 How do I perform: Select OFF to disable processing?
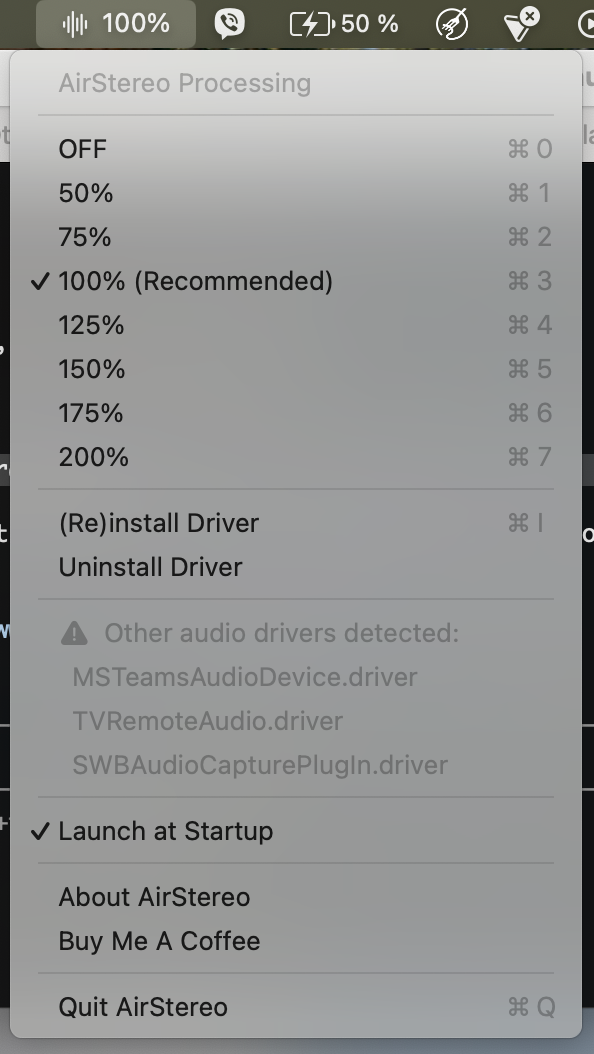tap(83, 149)
